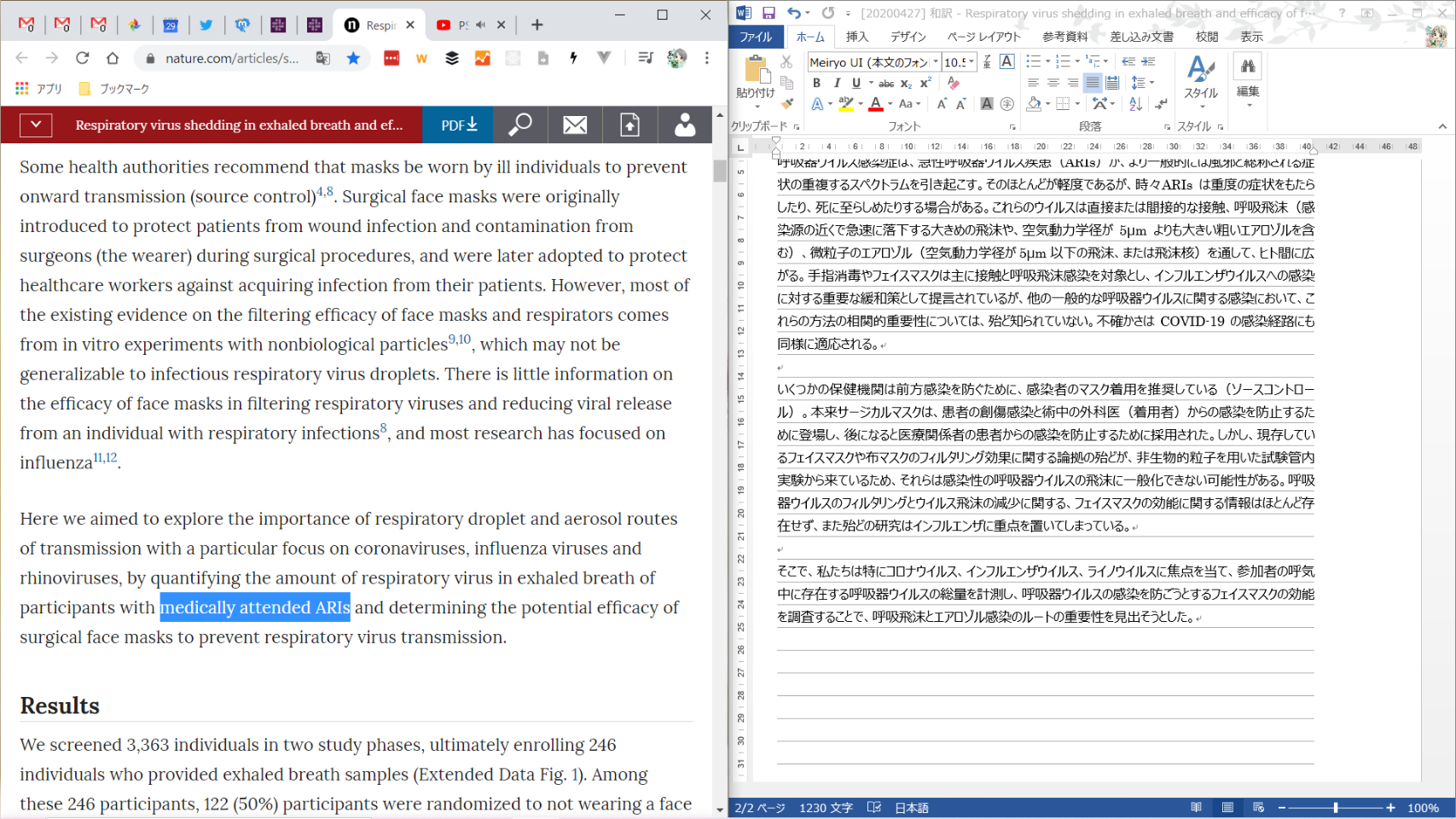Viewport: 1456px width, 819px height.
Task: Click the Save floppy disk icon in Word
Action: (x=769, y=13)
